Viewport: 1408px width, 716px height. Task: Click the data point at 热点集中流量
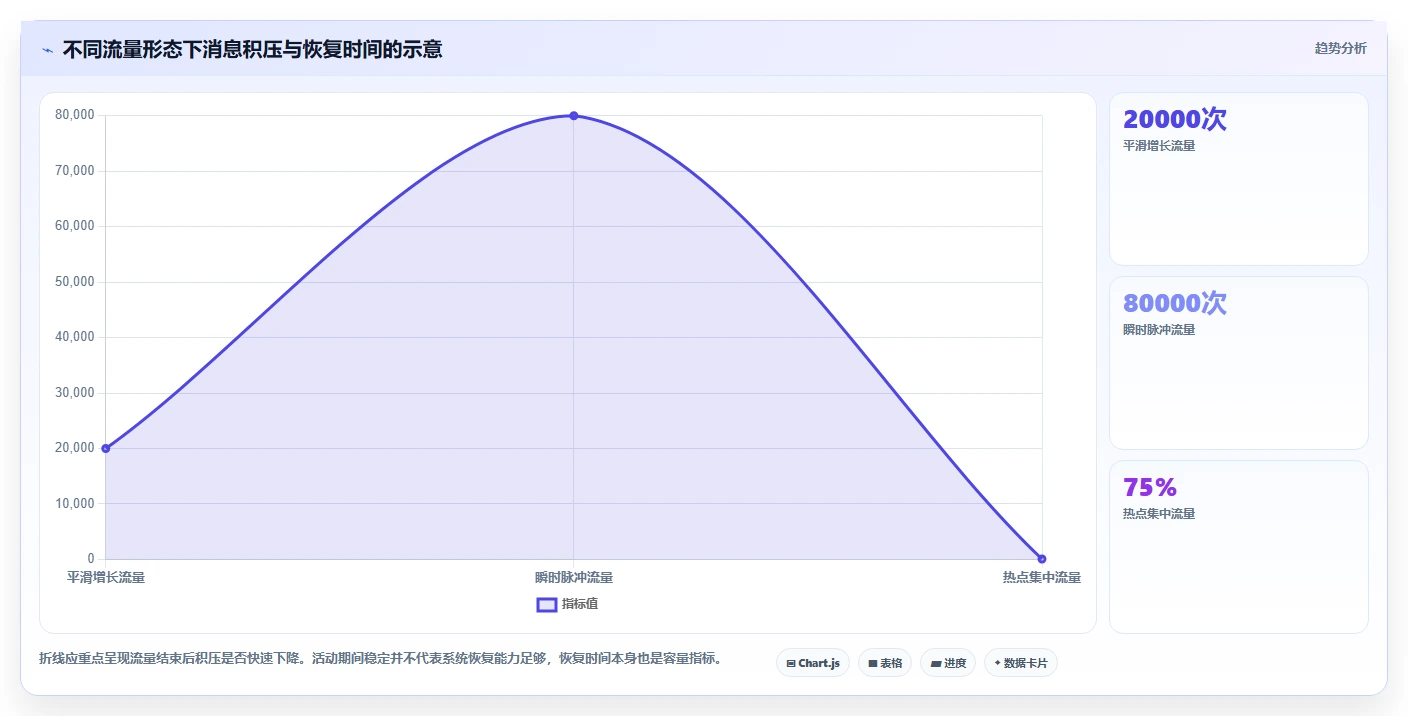(1042, 559)
